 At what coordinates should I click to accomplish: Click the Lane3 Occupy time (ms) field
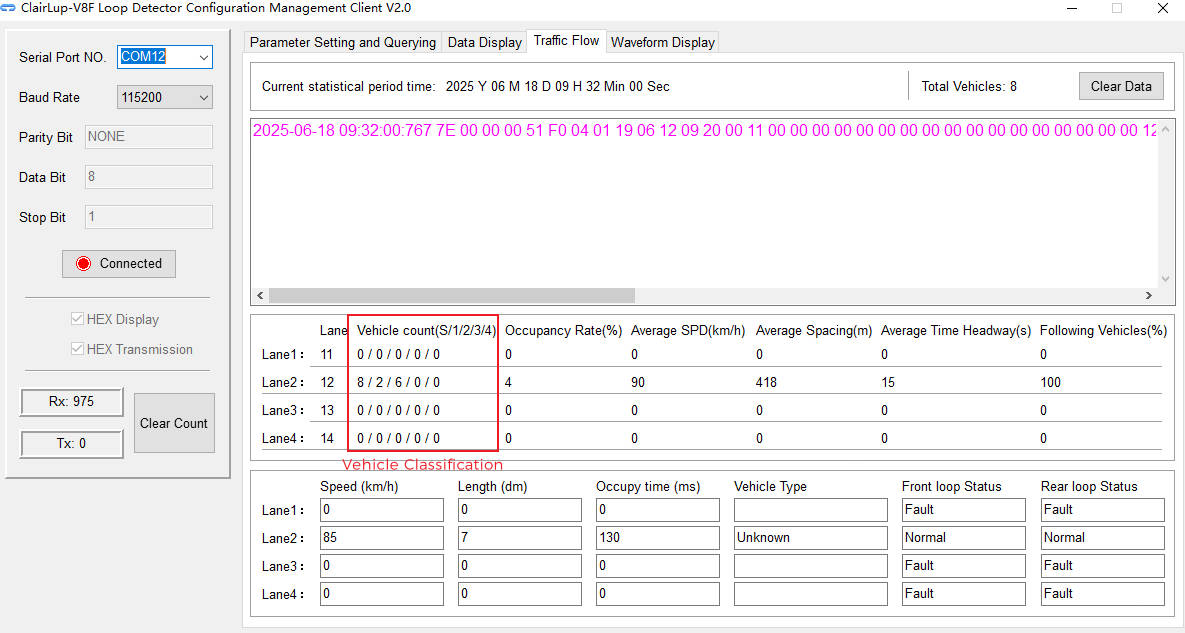[657, 566]
